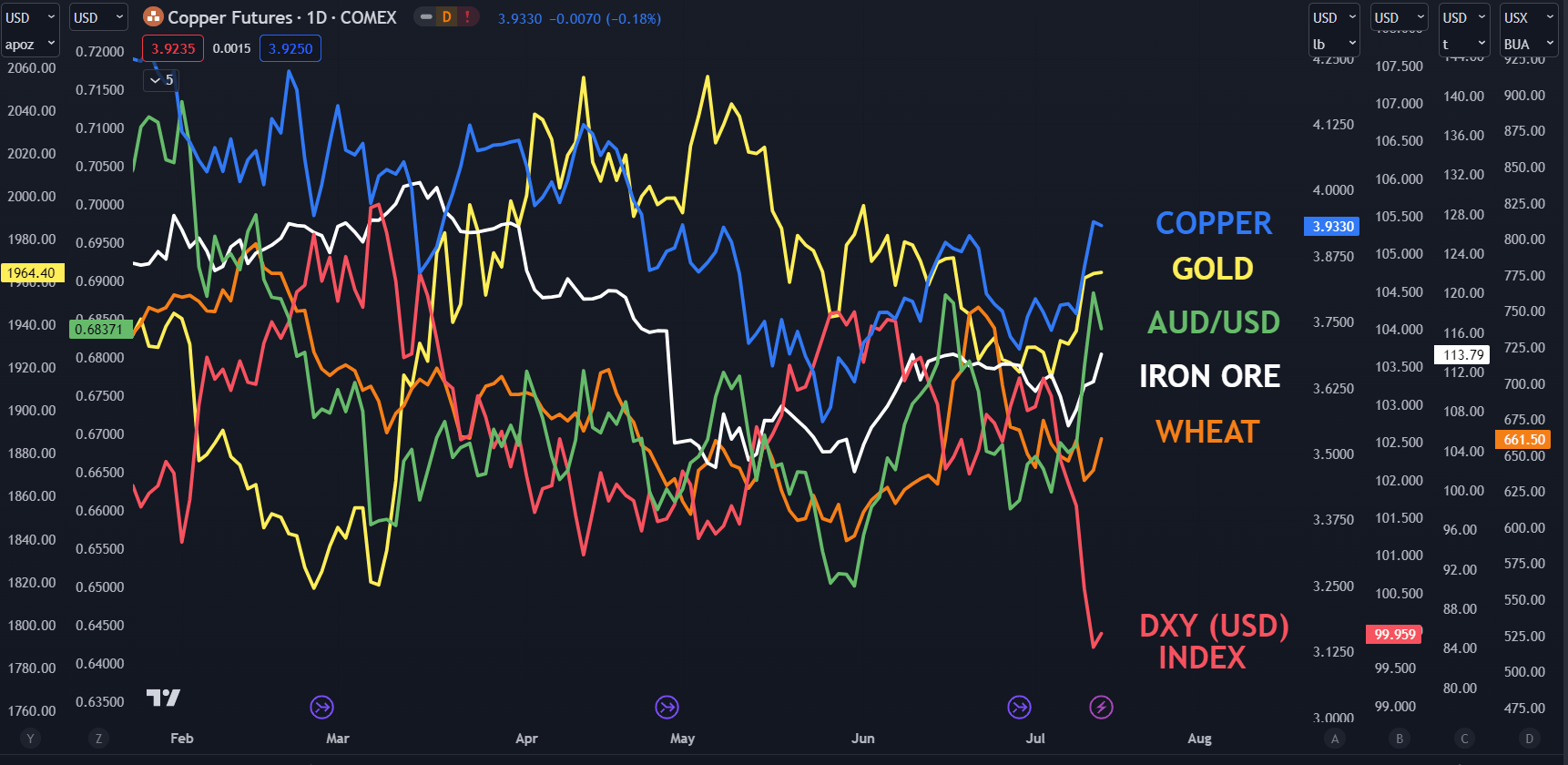Image resolution: width=1568 pixels, height=765 pixels.
Task: Click the TradingView logo on chart
Action: tap(164, 699)
